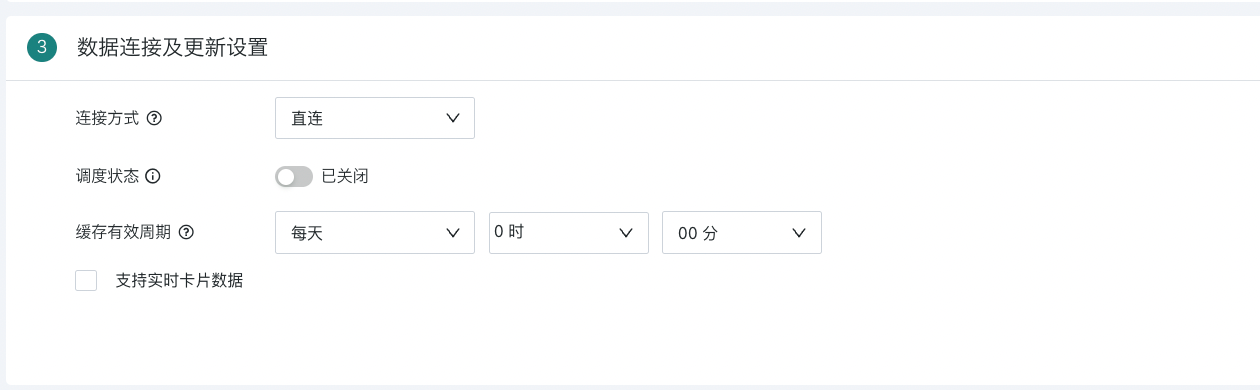This screenshot has height=390, width=1260.
Task: Open the 00 分 minute dropdown
Action: 742,233
